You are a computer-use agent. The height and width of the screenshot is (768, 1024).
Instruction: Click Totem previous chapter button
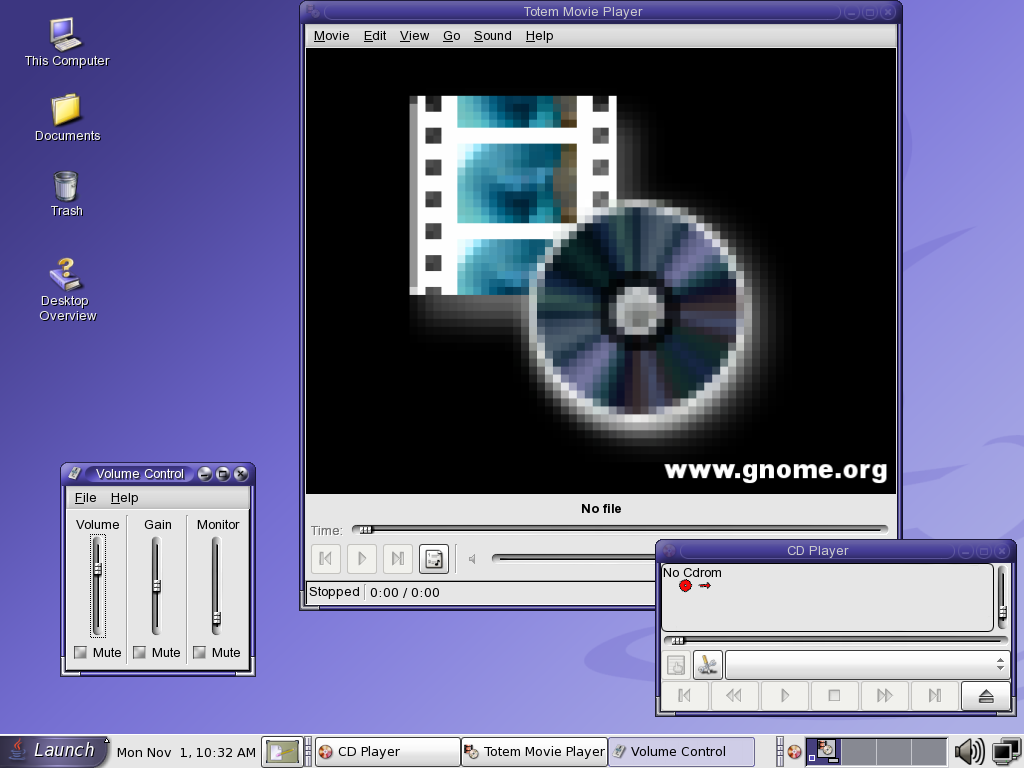pyautogui.click(x=326, y=559)
